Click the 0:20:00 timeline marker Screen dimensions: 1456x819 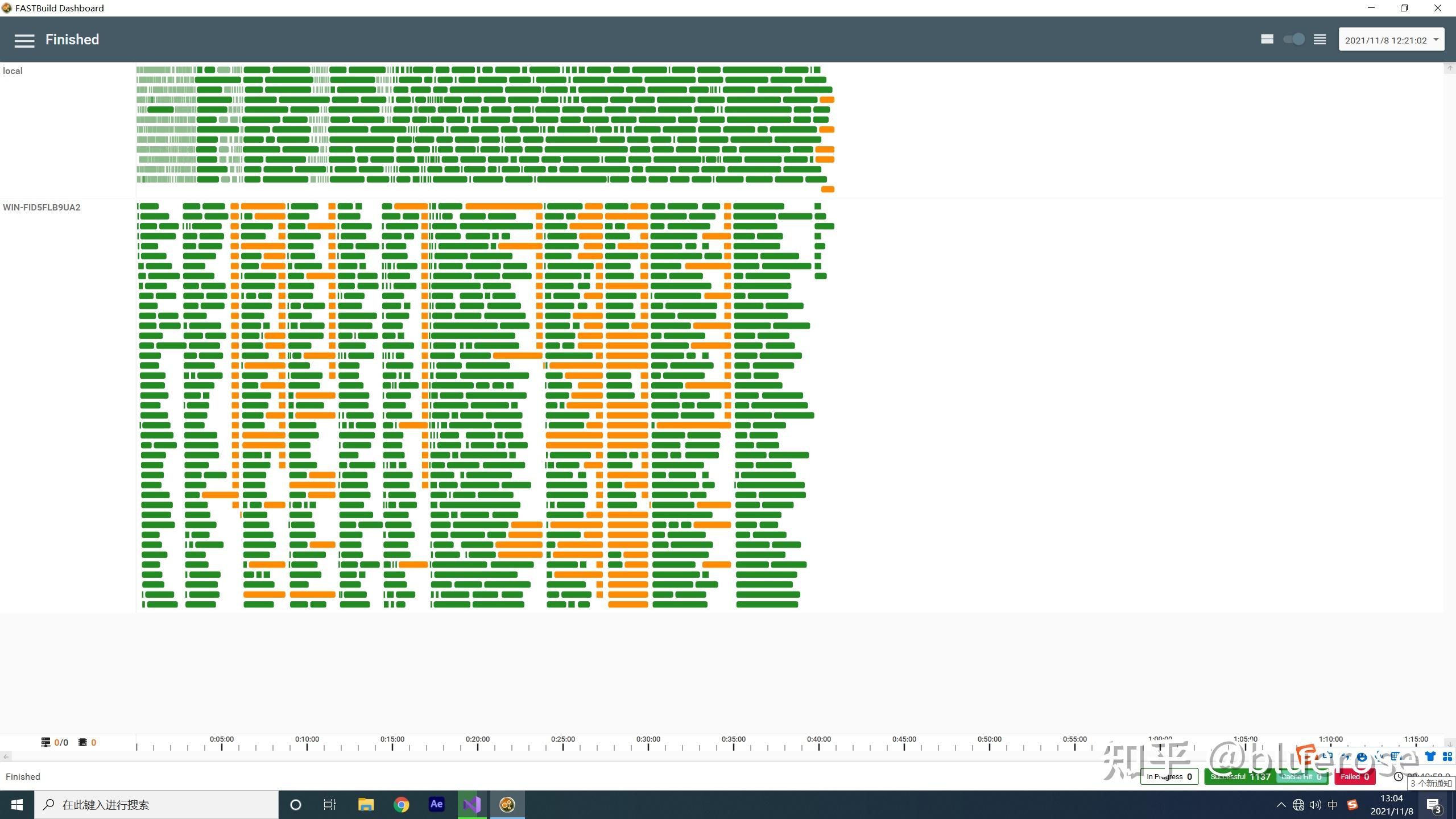point(477,739)
